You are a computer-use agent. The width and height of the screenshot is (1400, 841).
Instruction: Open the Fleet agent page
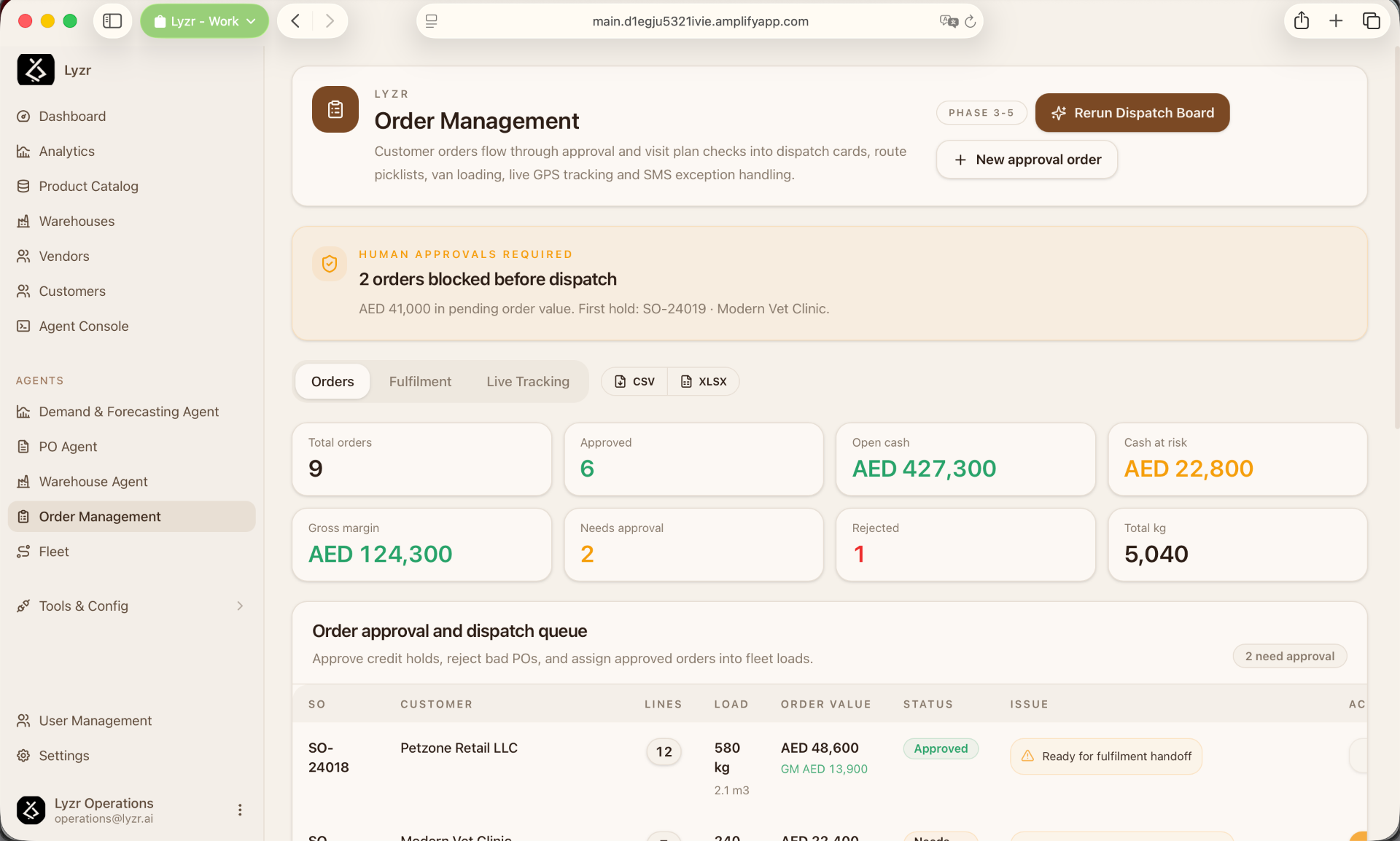pos(54,552)
